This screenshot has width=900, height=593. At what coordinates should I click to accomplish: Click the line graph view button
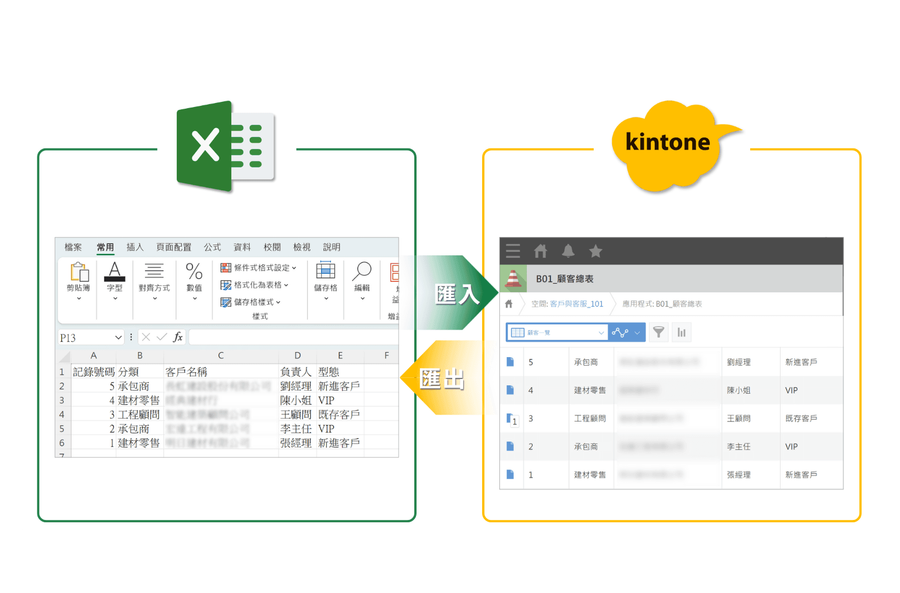620,332
